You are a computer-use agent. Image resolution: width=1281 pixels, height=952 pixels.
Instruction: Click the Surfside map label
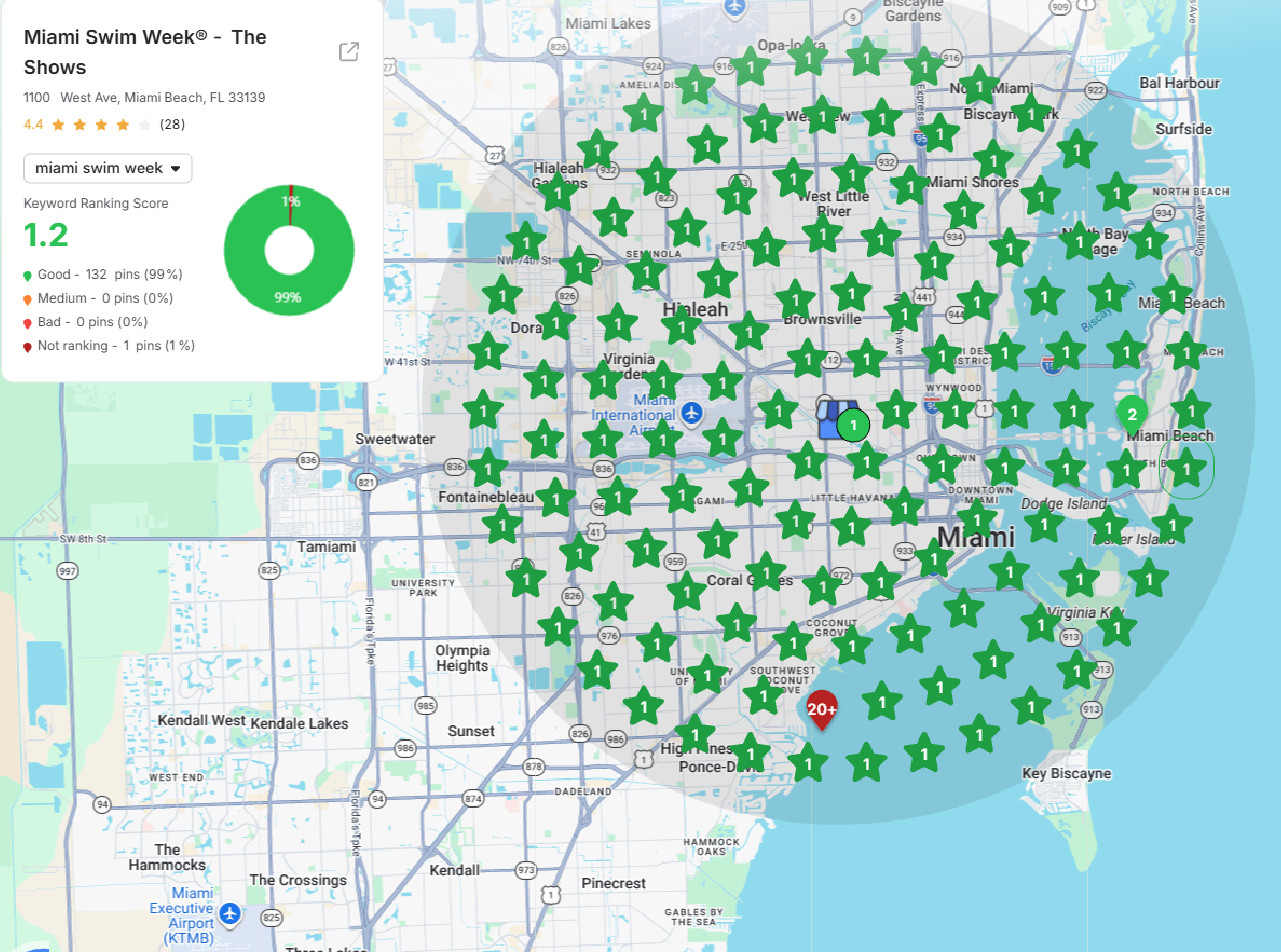[x=1184, y=129]
